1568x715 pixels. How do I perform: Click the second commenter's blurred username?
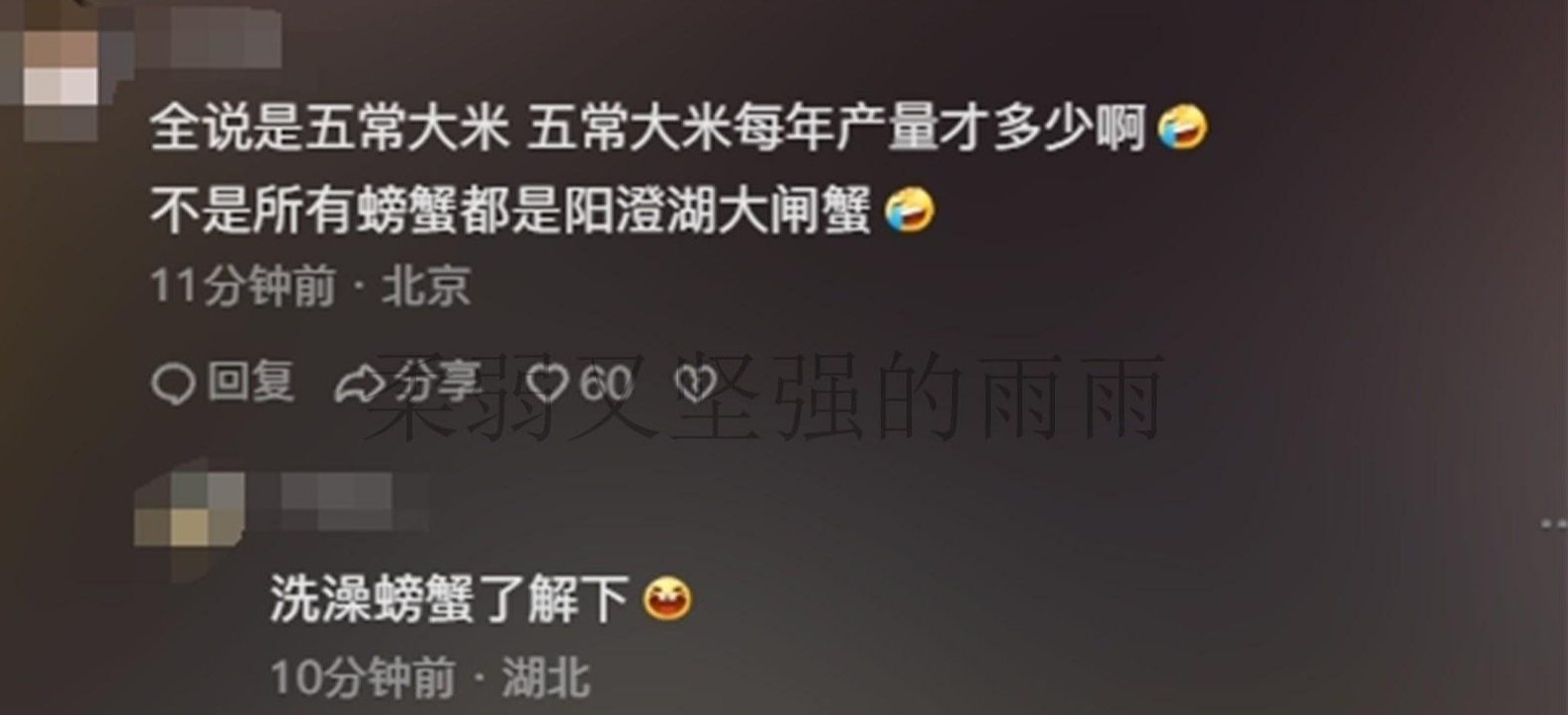[x=354, y=502]
